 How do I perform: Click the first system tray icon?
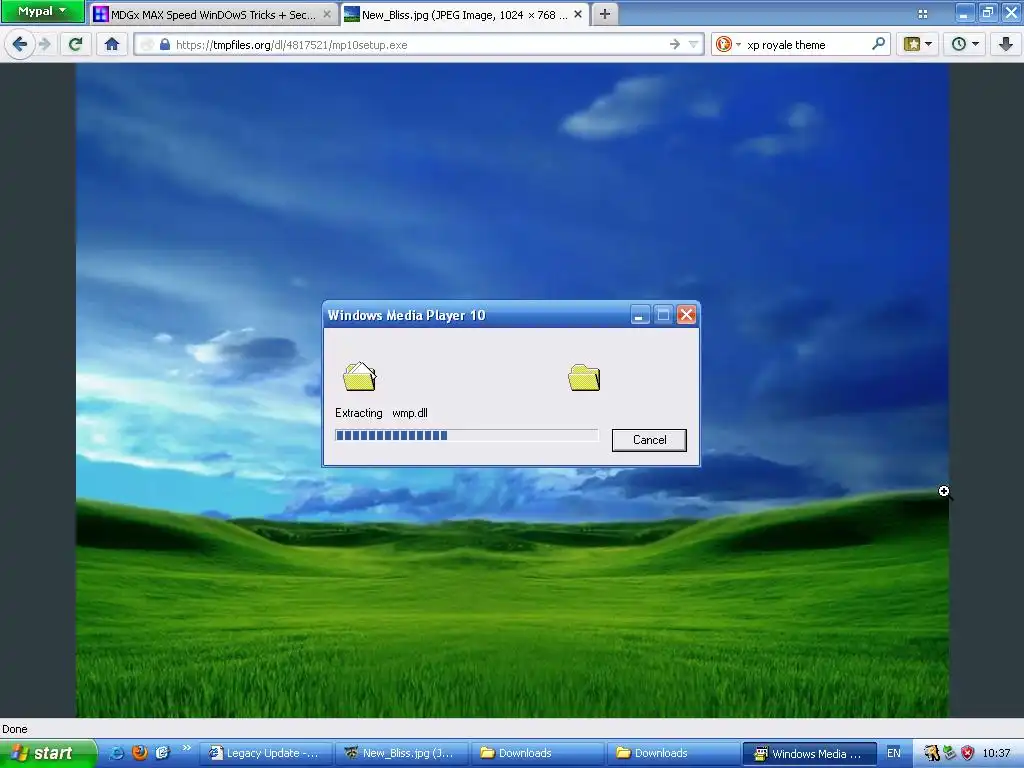931,753
